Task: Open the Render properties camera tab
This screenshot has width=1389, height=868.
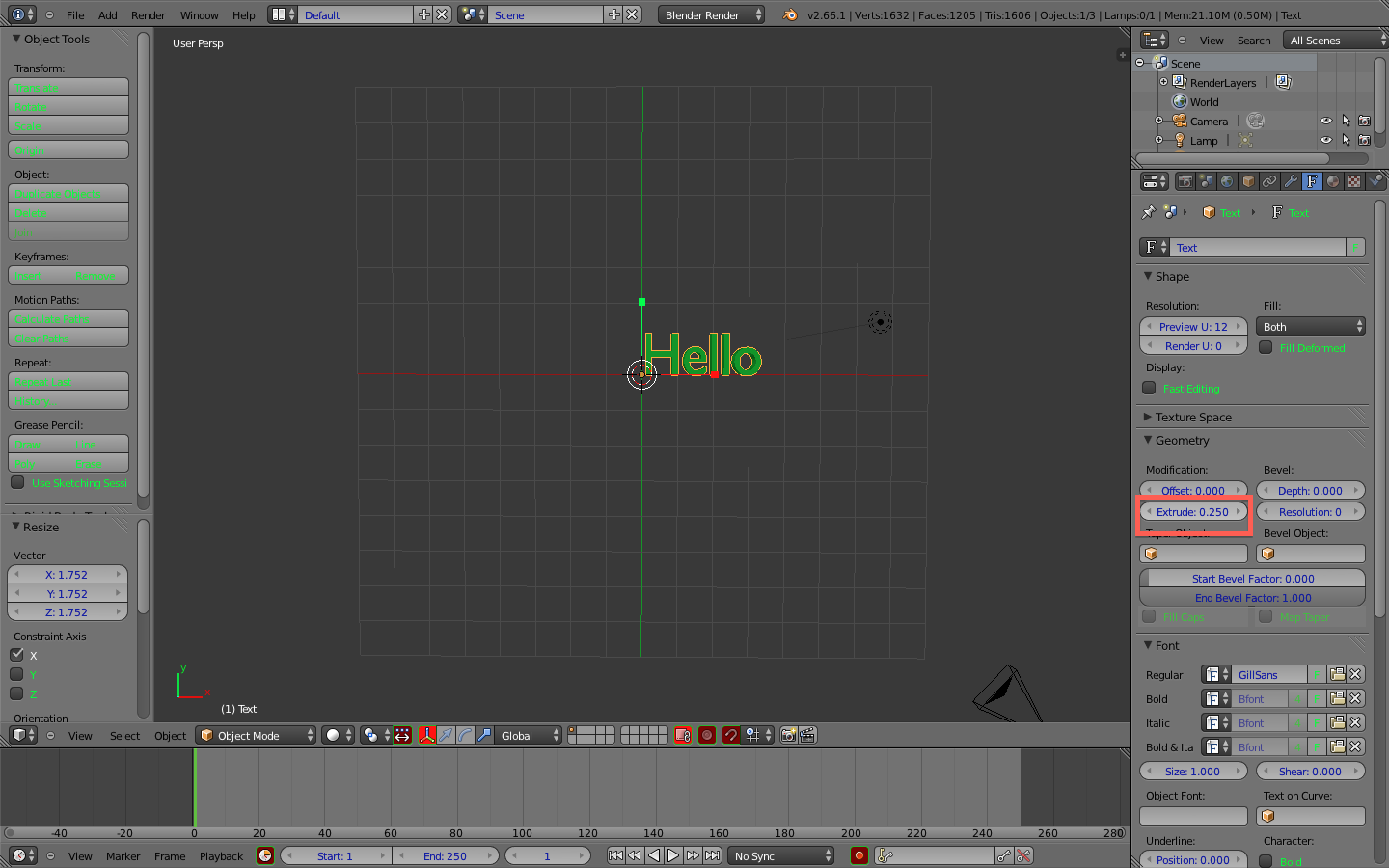Action: [x=1185, y=181]
